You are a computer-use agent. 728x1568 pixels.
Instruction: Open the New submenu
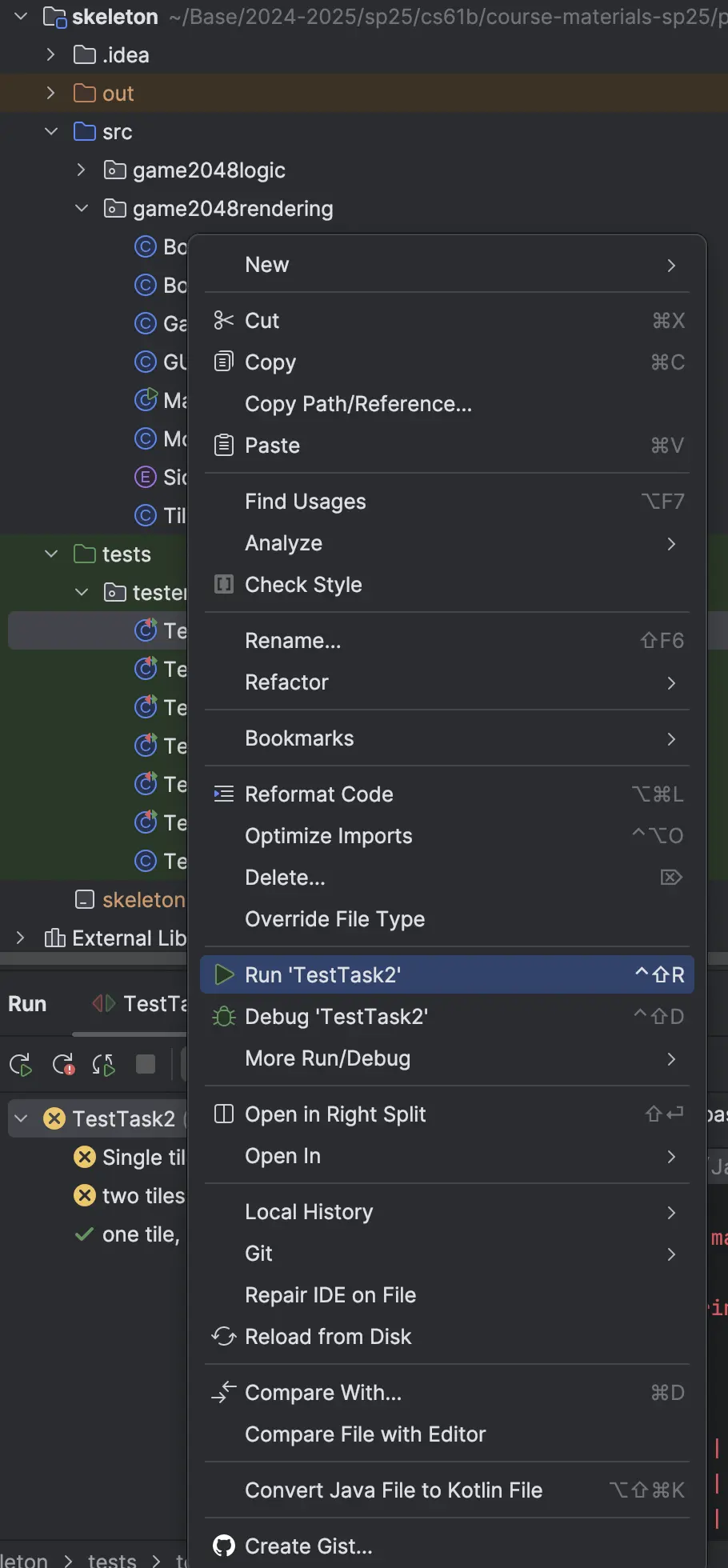pos(447,265)
